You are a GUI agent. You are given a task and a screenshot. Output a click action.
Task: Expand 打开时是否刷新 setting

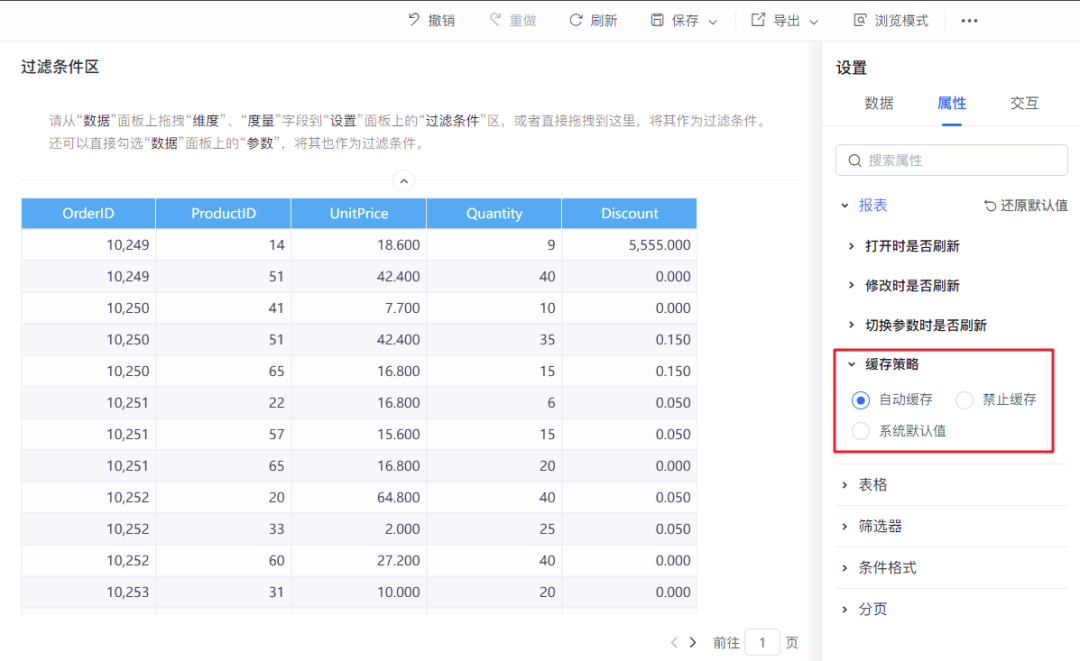(x=851, y=246)
